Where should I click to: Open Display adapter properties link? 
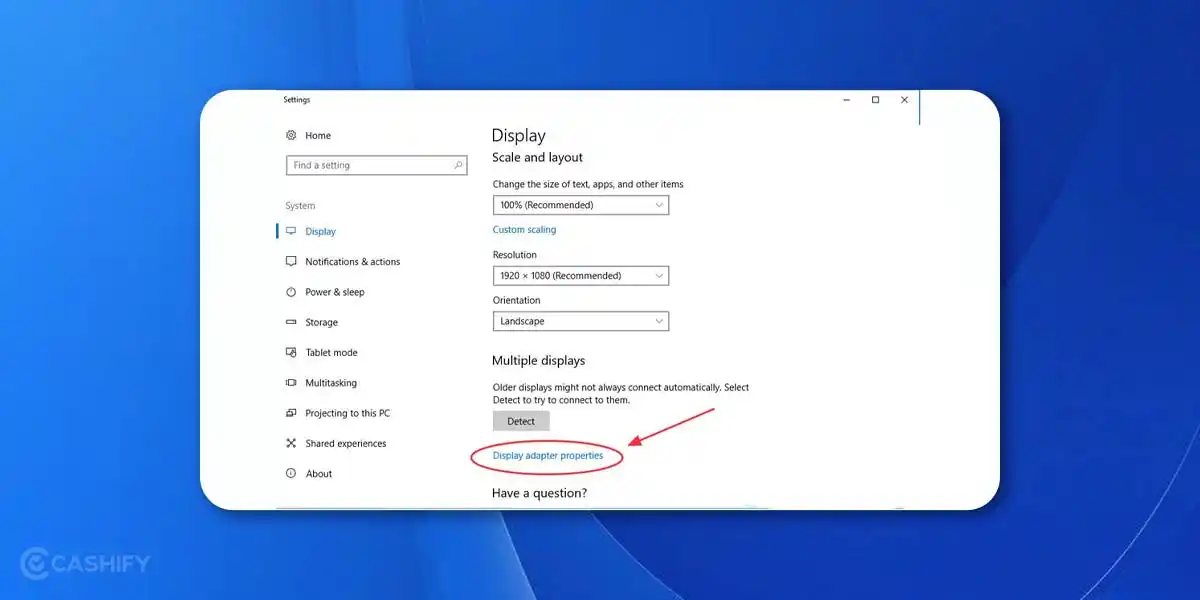(548, 456)
